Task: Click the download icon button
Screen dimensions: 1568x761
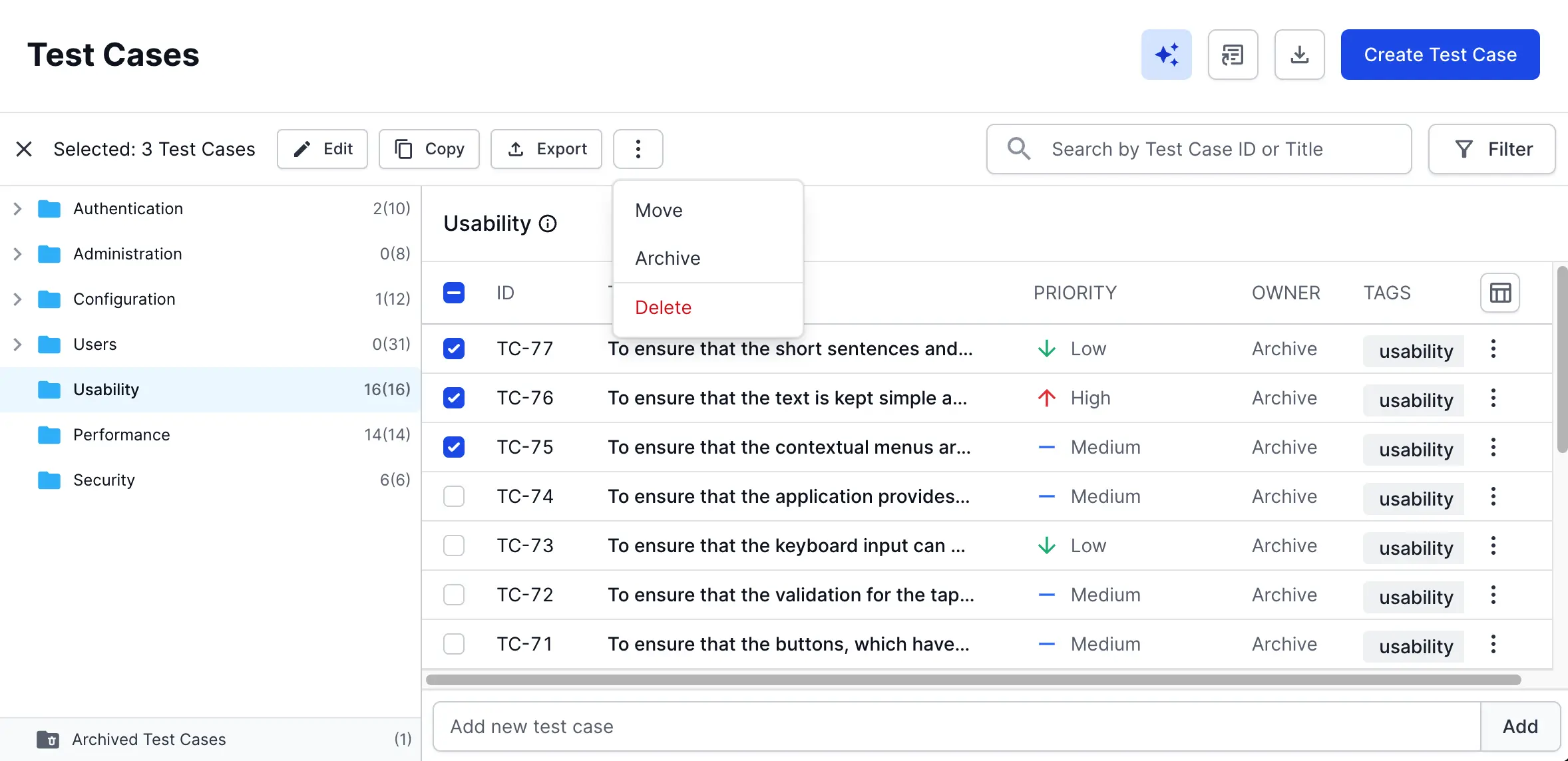Action: point(1299,55)
